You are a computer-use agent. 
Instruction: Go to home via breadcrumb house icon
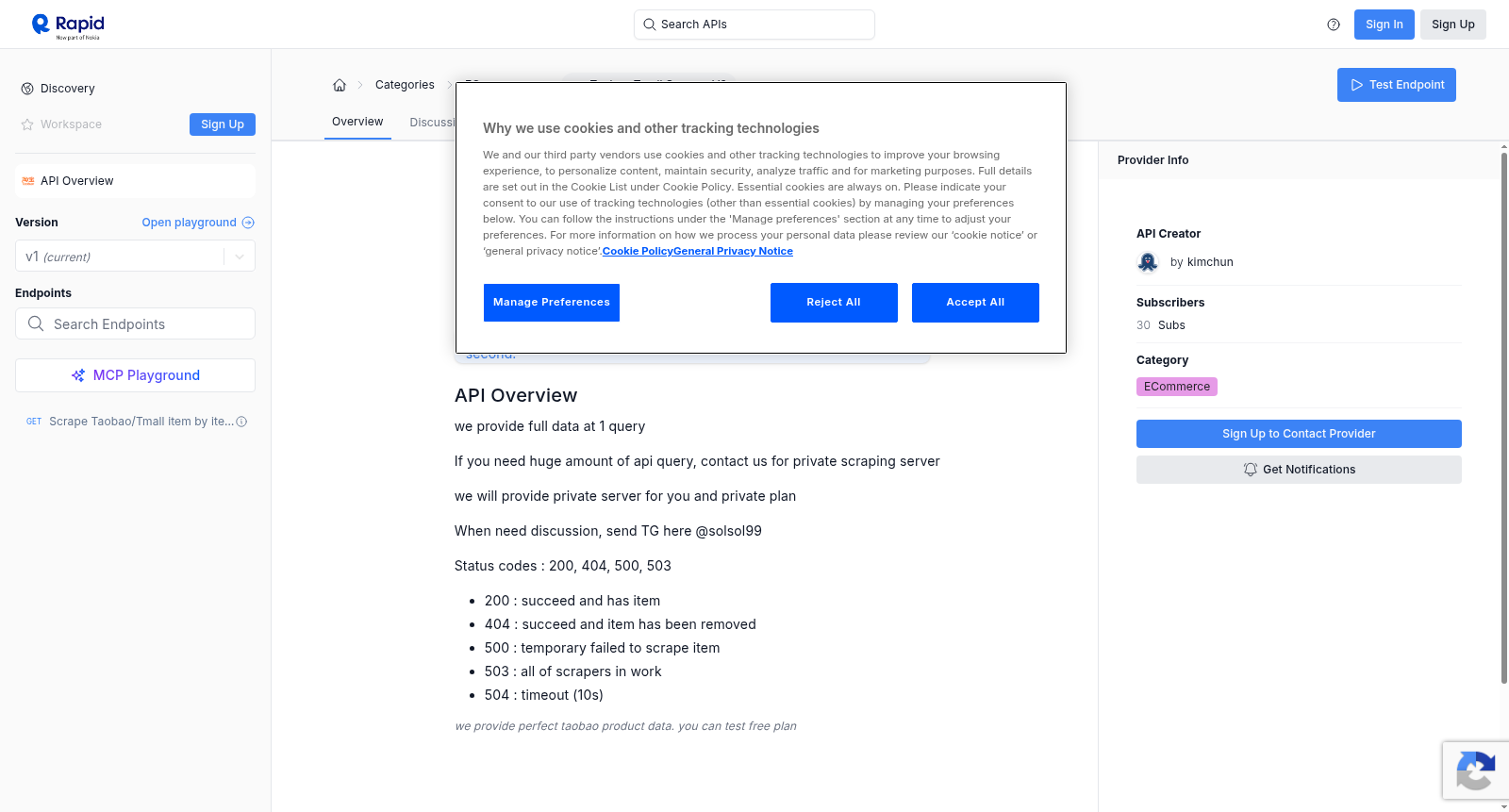click(x=340, y=85)
